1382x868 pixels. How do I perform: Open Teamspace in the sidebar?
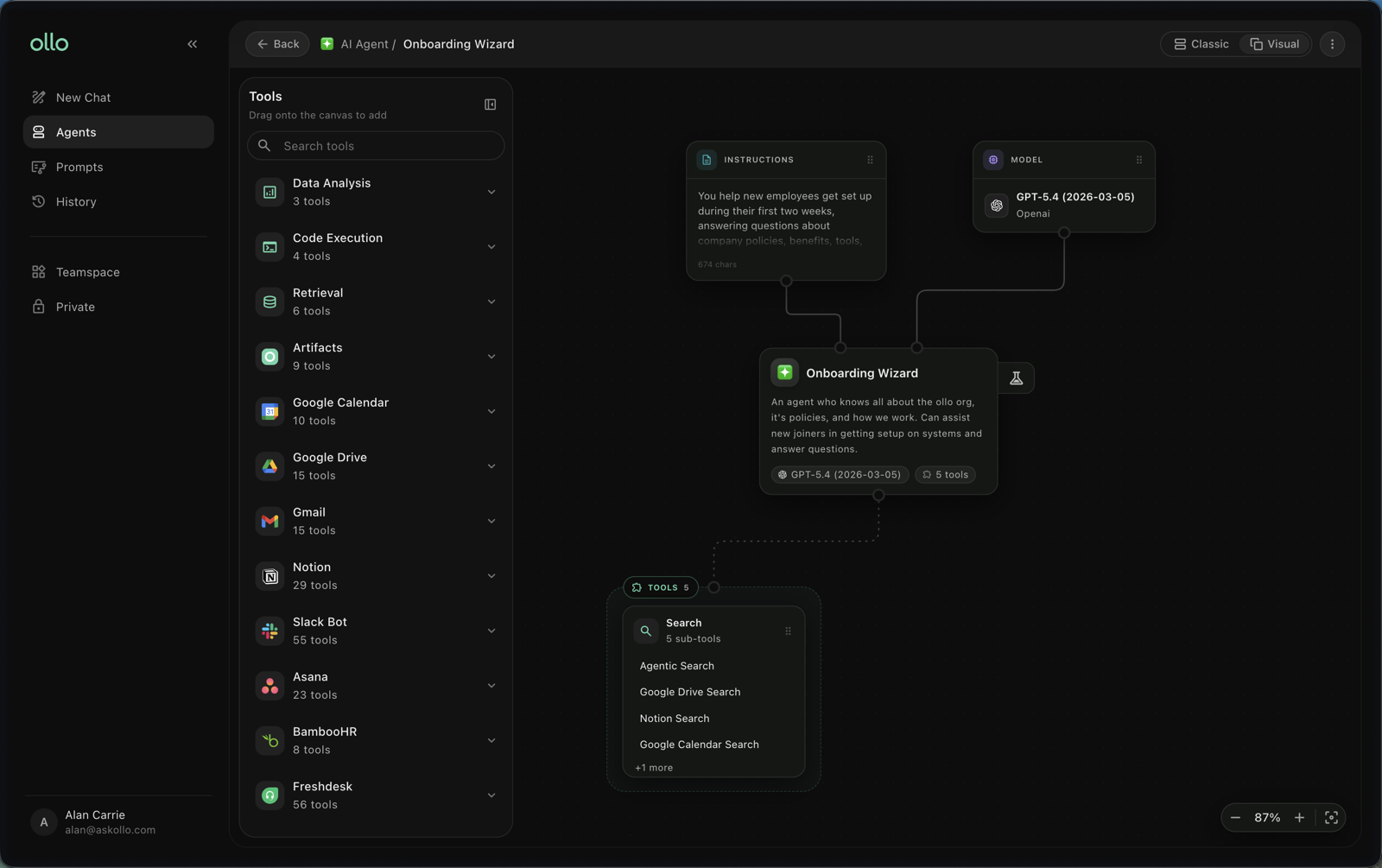coord(118,272)
